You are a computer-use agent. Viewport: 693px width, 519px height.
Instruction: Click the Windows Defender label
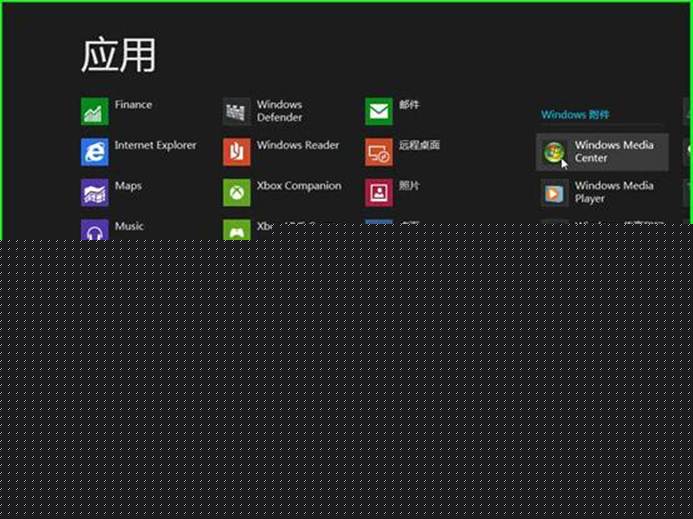280,111
